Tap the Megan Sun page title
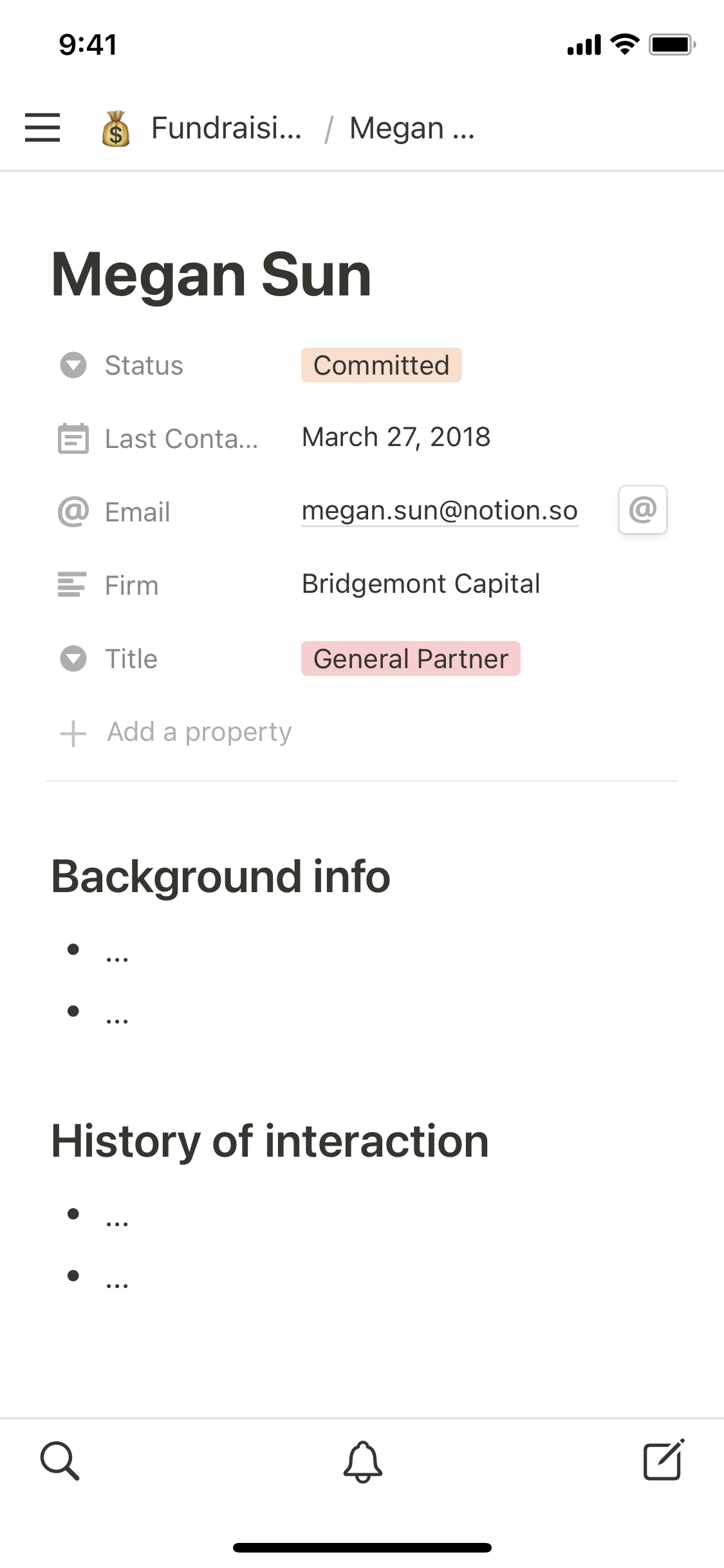724x1568 pixels. point(211,275)
